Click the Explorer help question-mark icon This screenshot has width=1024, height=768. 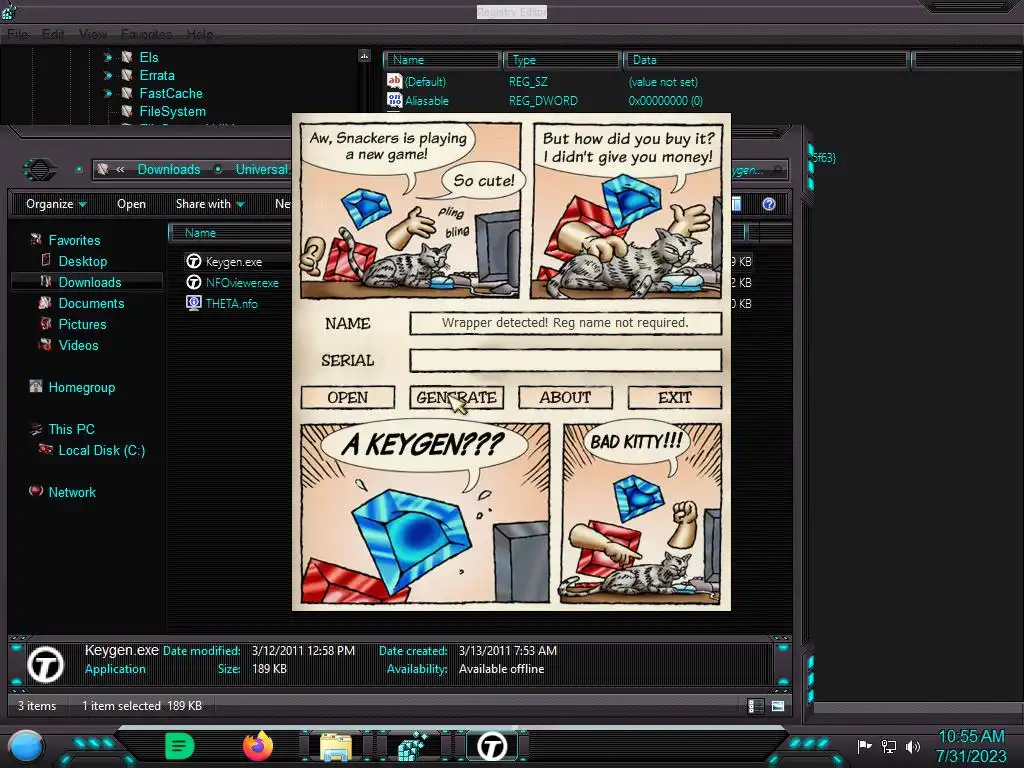click(x=769, y=204)
